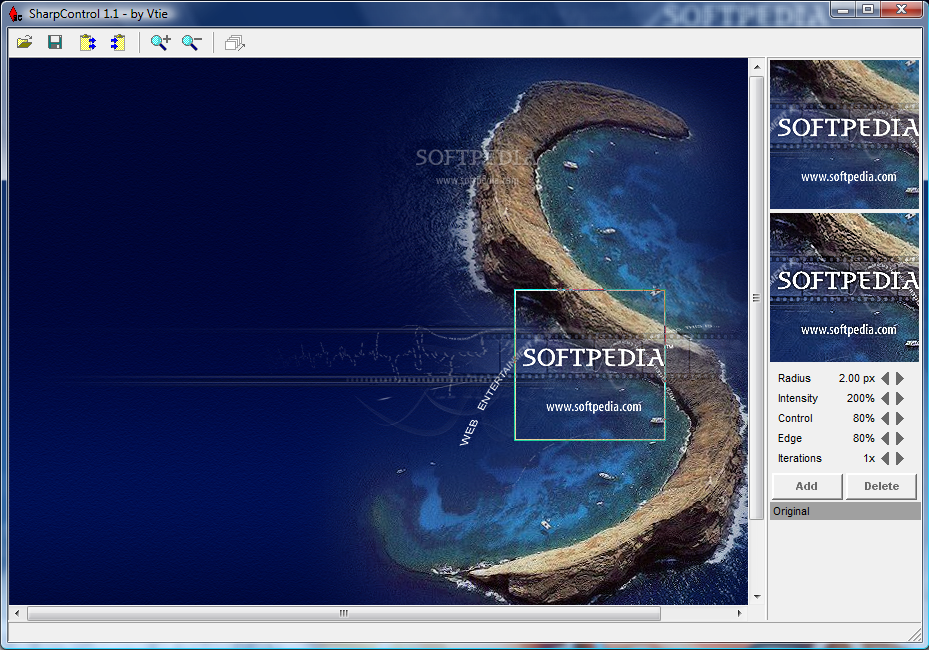Viewport: 929px width, 650px height.
Task: Click the horizontal scrollbar left arrow
Action: point(17,613)
